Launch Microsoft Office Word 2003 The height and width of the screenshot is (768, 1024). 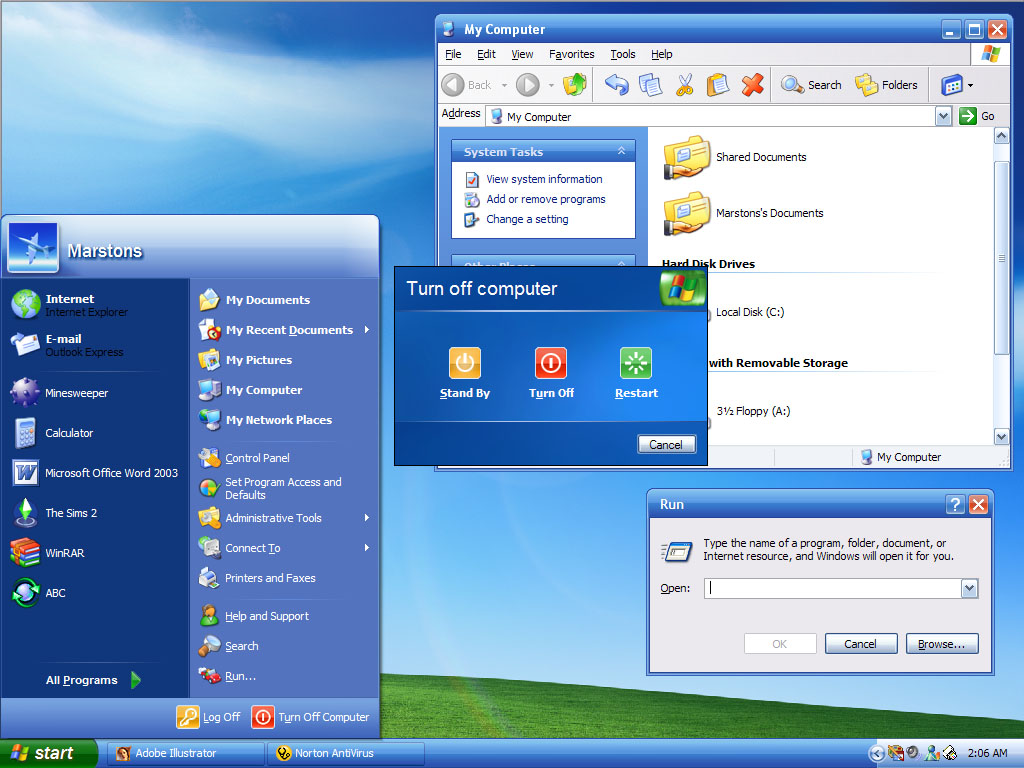click(95, 472)
